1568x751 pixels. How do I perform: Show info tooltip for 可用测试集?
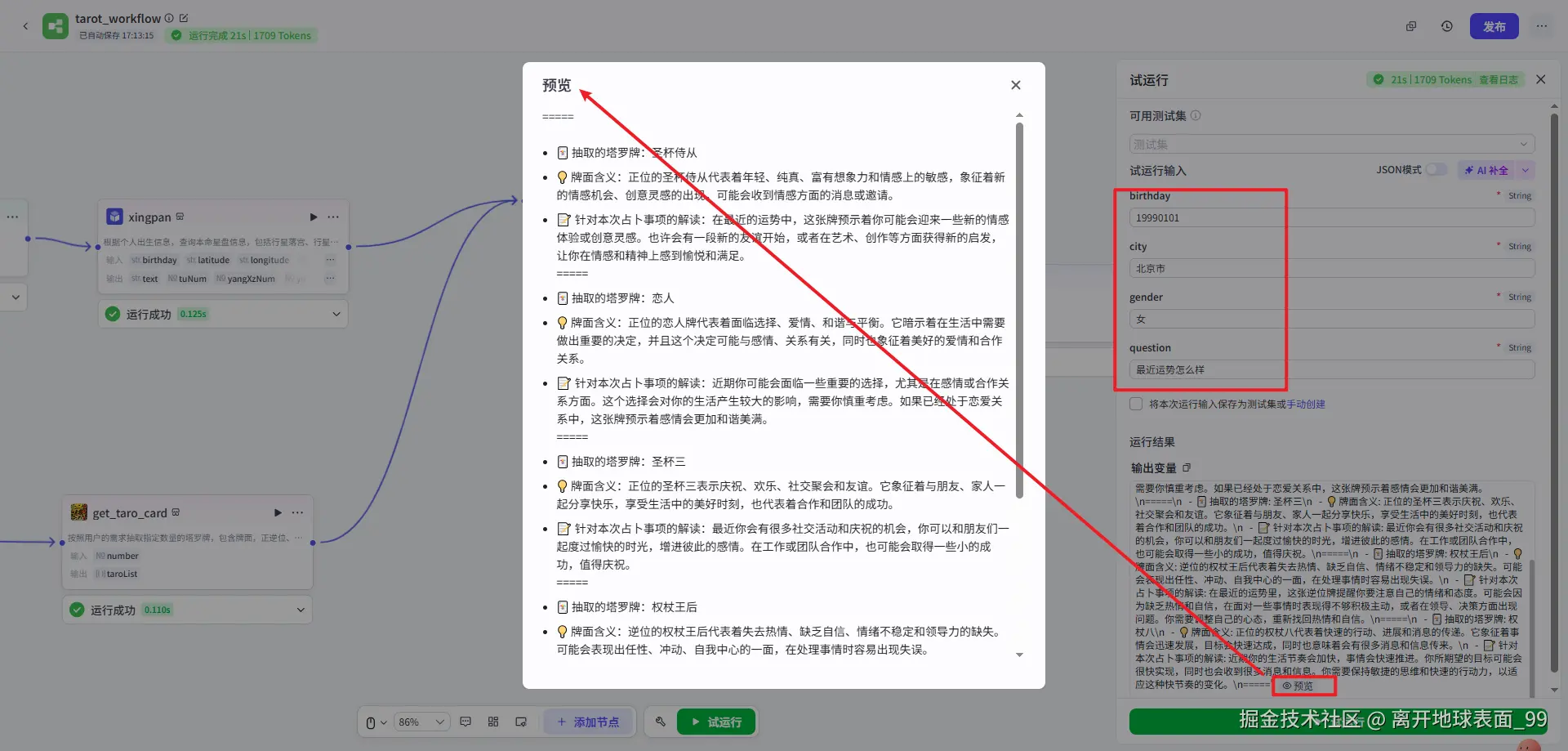point(1196,115)
